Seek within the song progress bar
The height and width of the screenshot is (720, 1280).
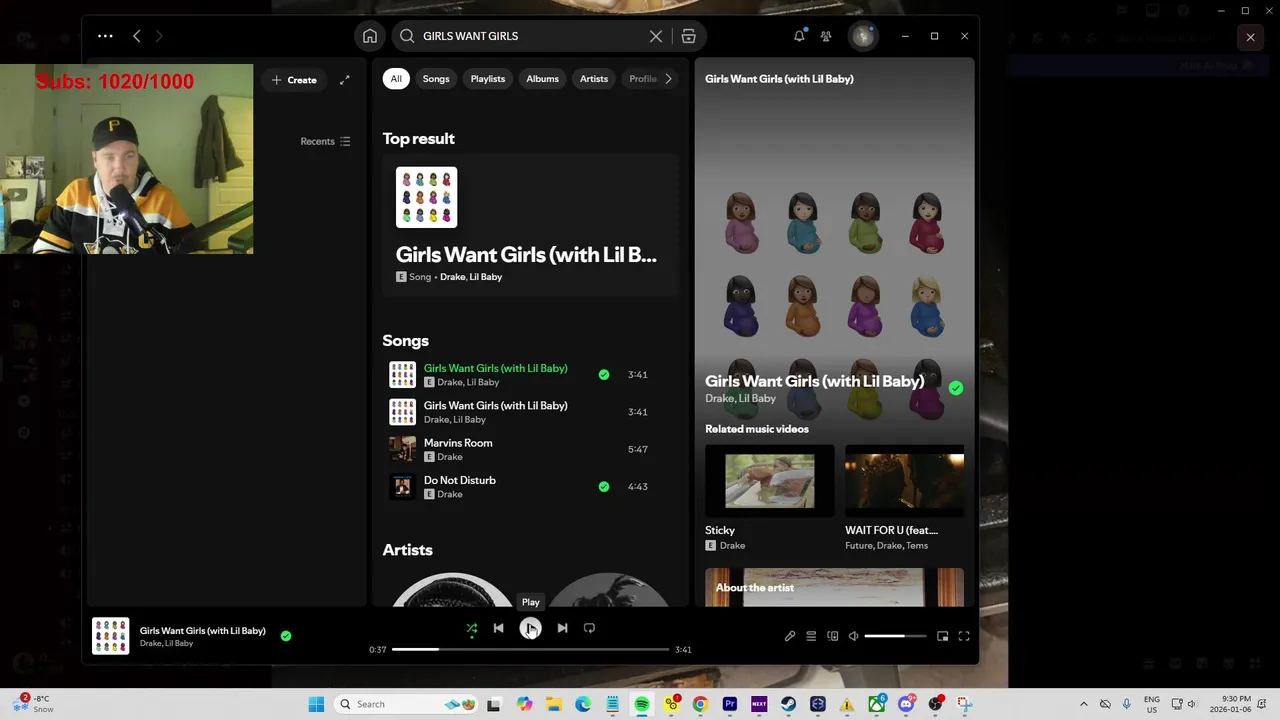tap(530, 649)
